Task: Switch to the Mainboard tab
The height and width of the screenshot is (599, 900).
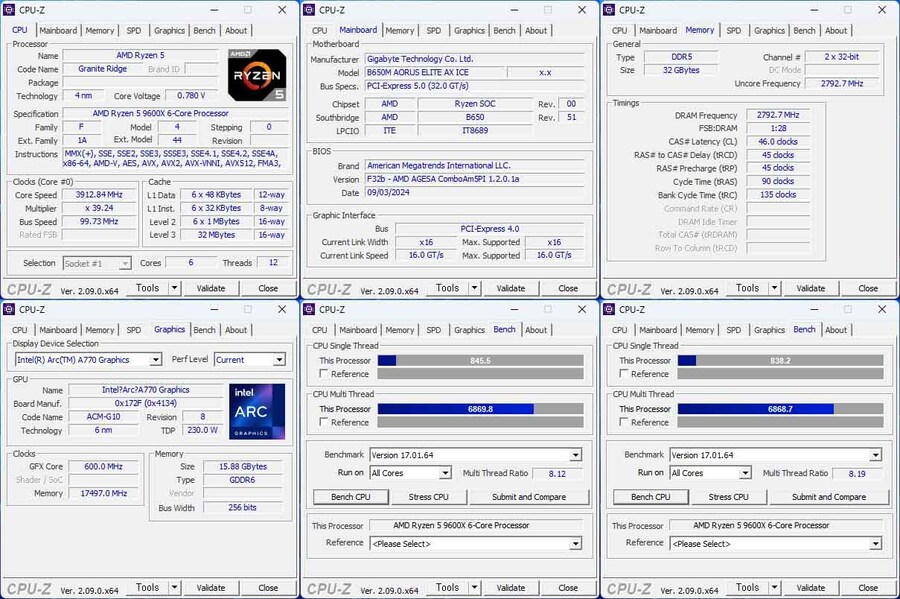Action: 58,30
